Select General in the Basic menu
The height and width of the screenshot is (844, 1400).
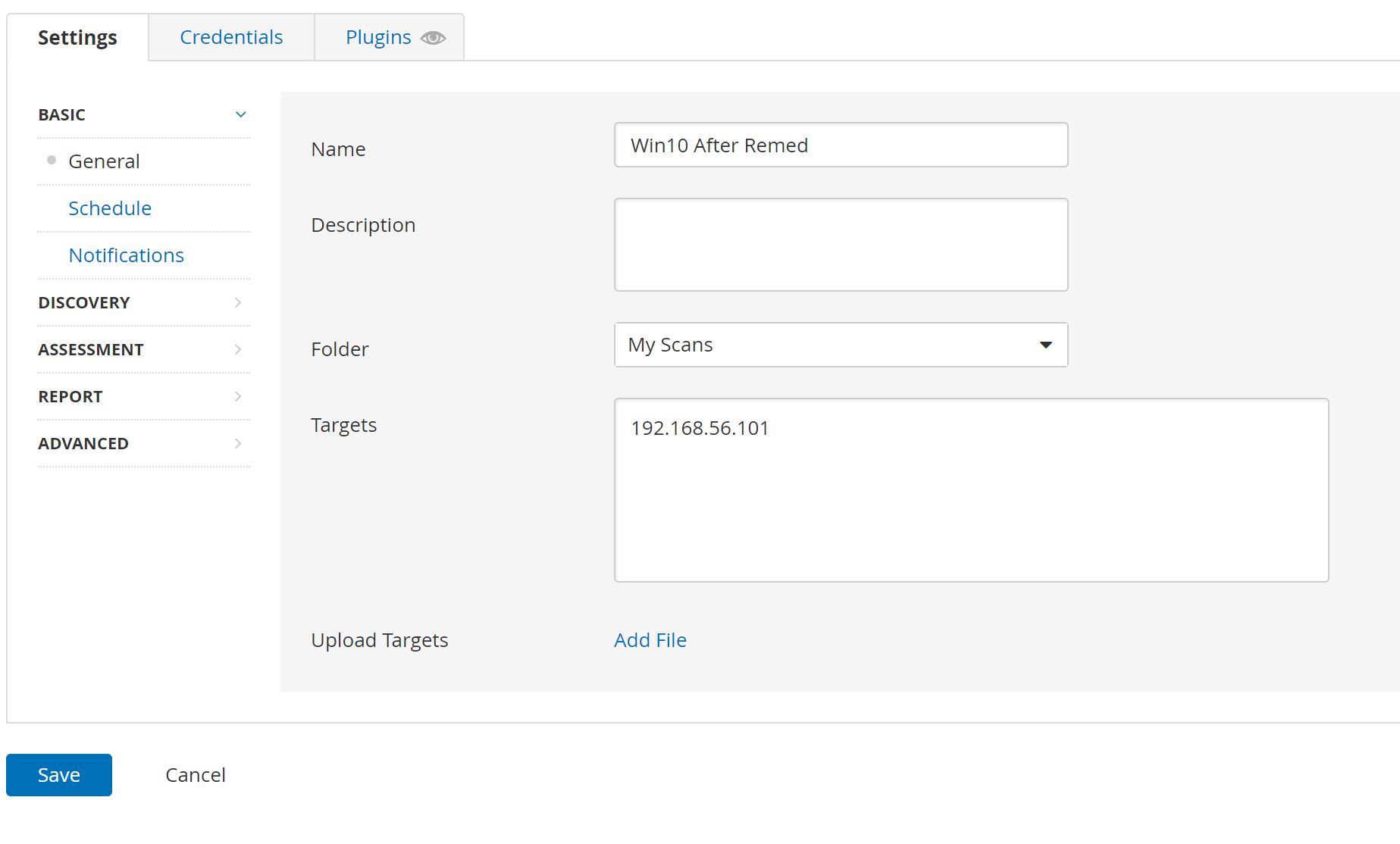[104, 161]
